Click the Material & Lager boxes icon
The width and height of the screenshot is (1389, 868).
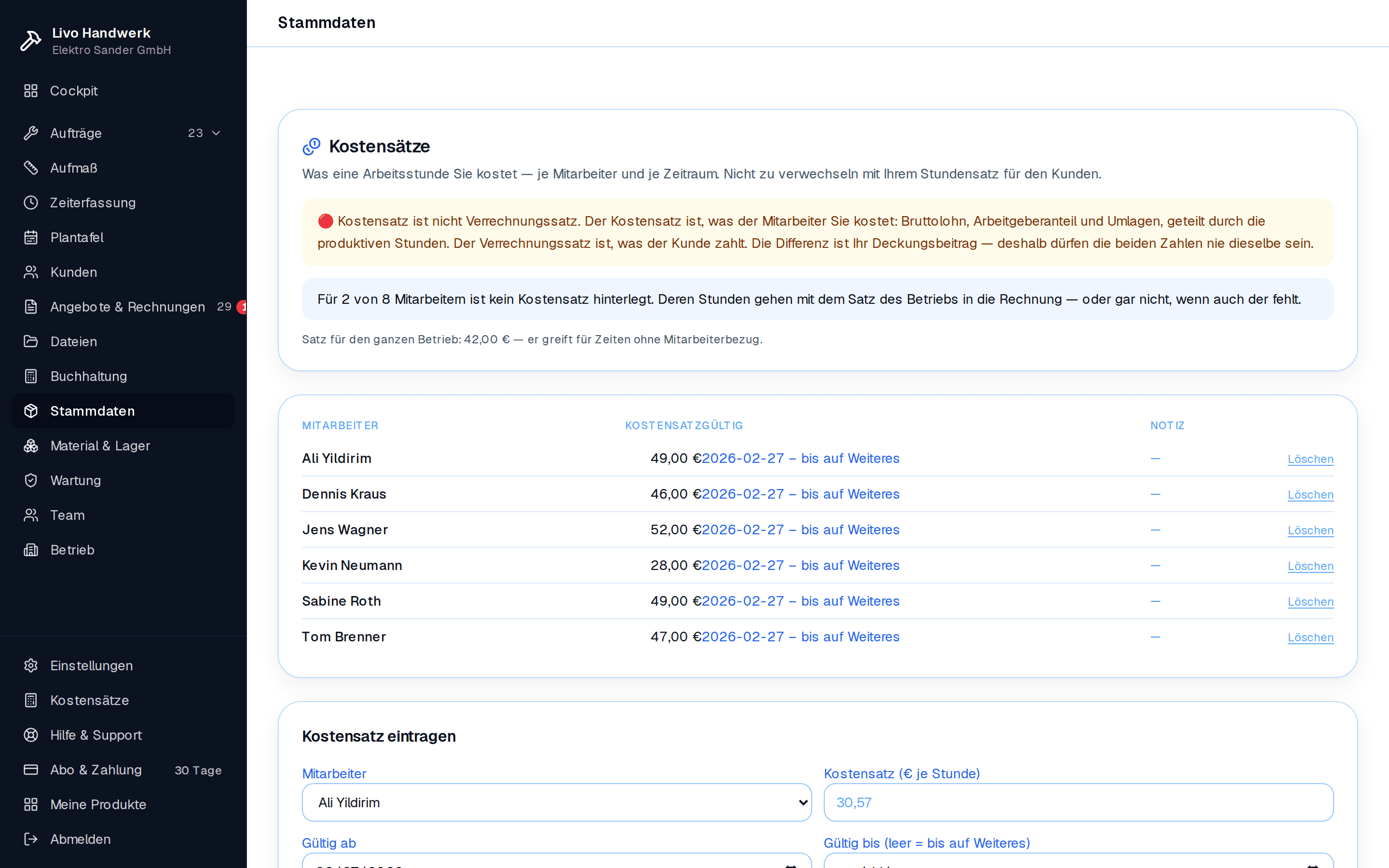pos(31,446)
